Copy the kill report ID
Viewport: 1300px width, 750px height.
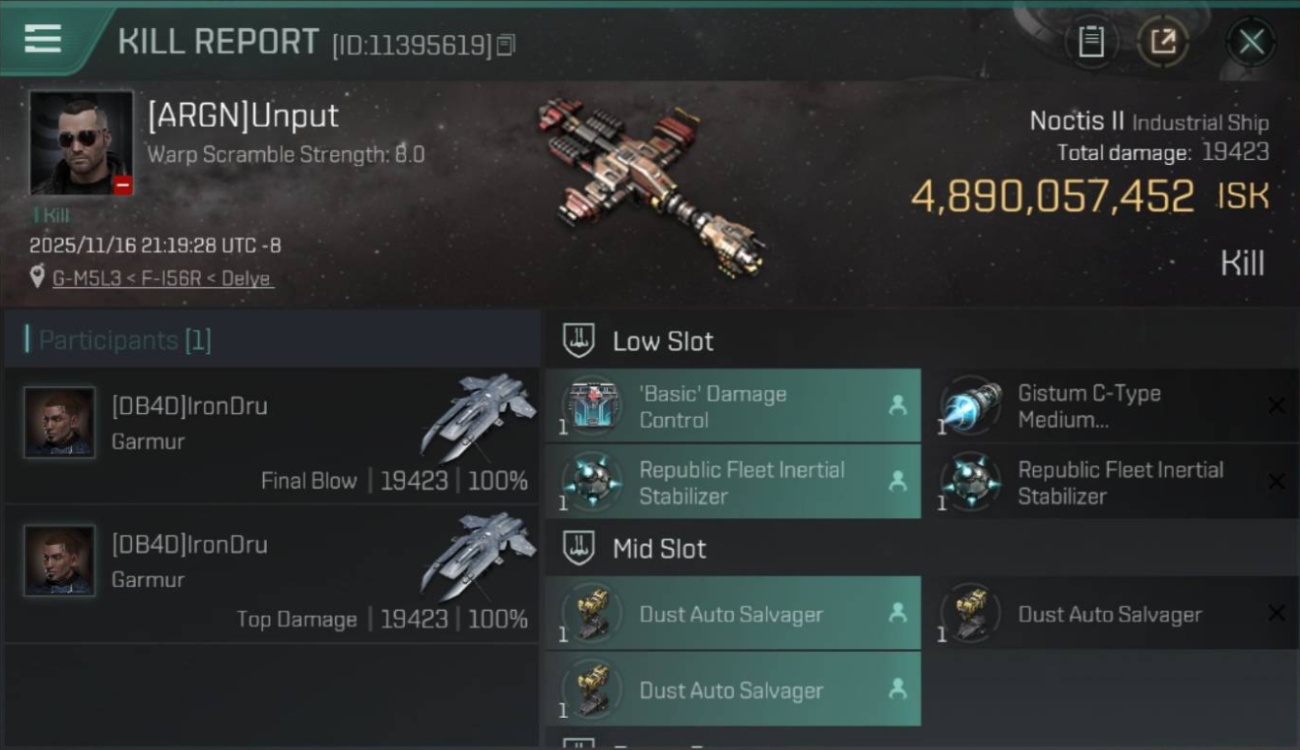[x=506, y=45]
